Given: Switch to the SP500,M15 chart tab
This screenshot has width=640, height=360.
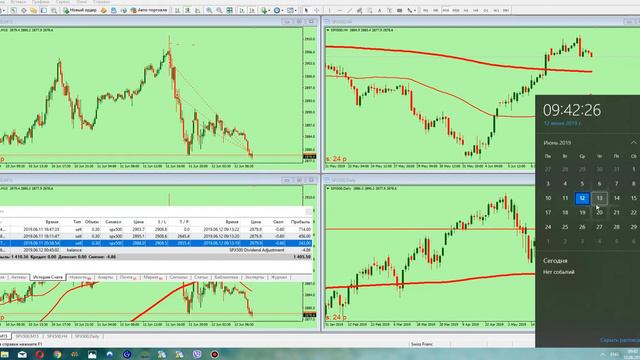Looking at the screenshot, I should [x=27, y=336].
